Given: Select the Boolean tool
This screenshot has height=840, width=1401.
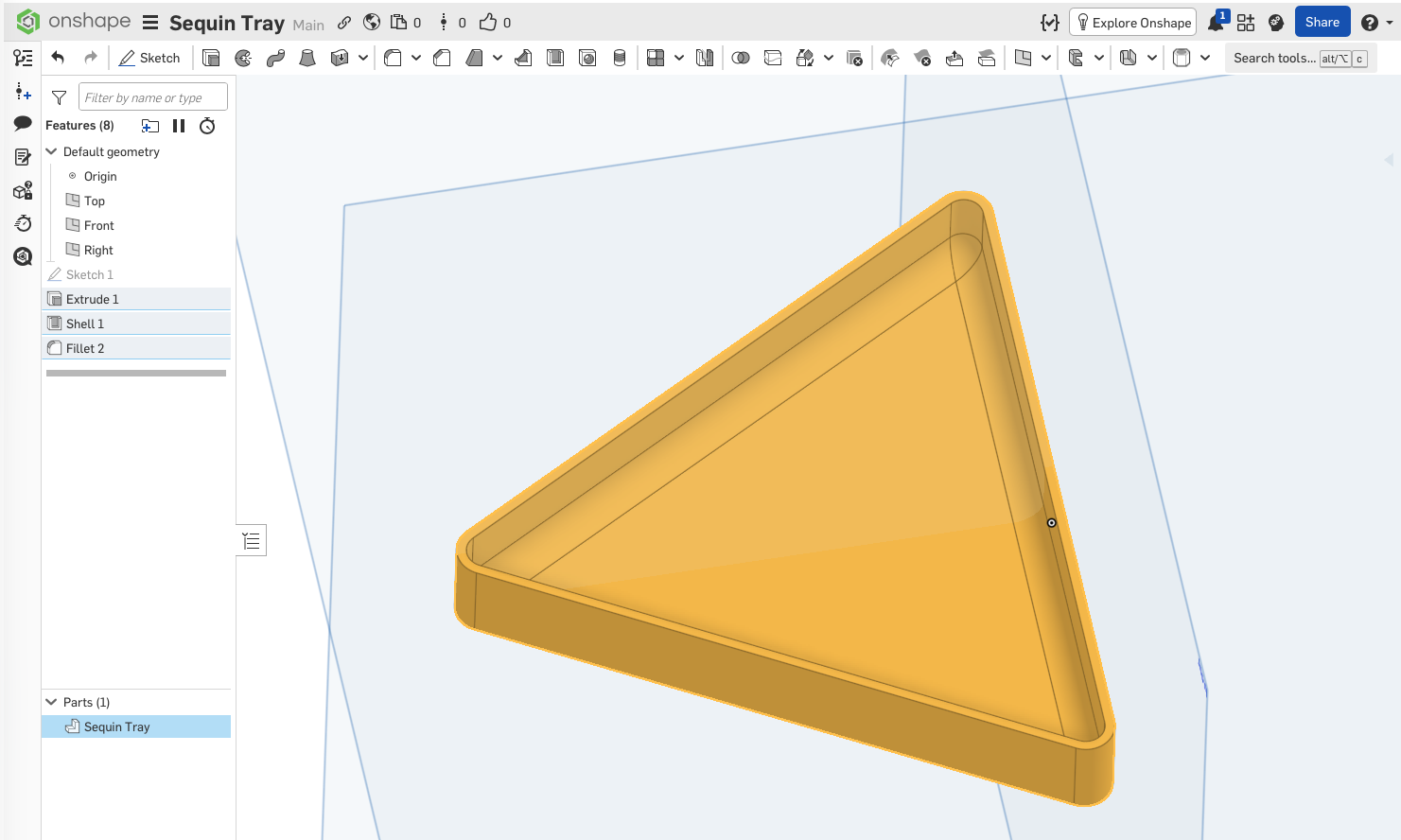Looking at the screenshot, I should (x=741, y=58).
